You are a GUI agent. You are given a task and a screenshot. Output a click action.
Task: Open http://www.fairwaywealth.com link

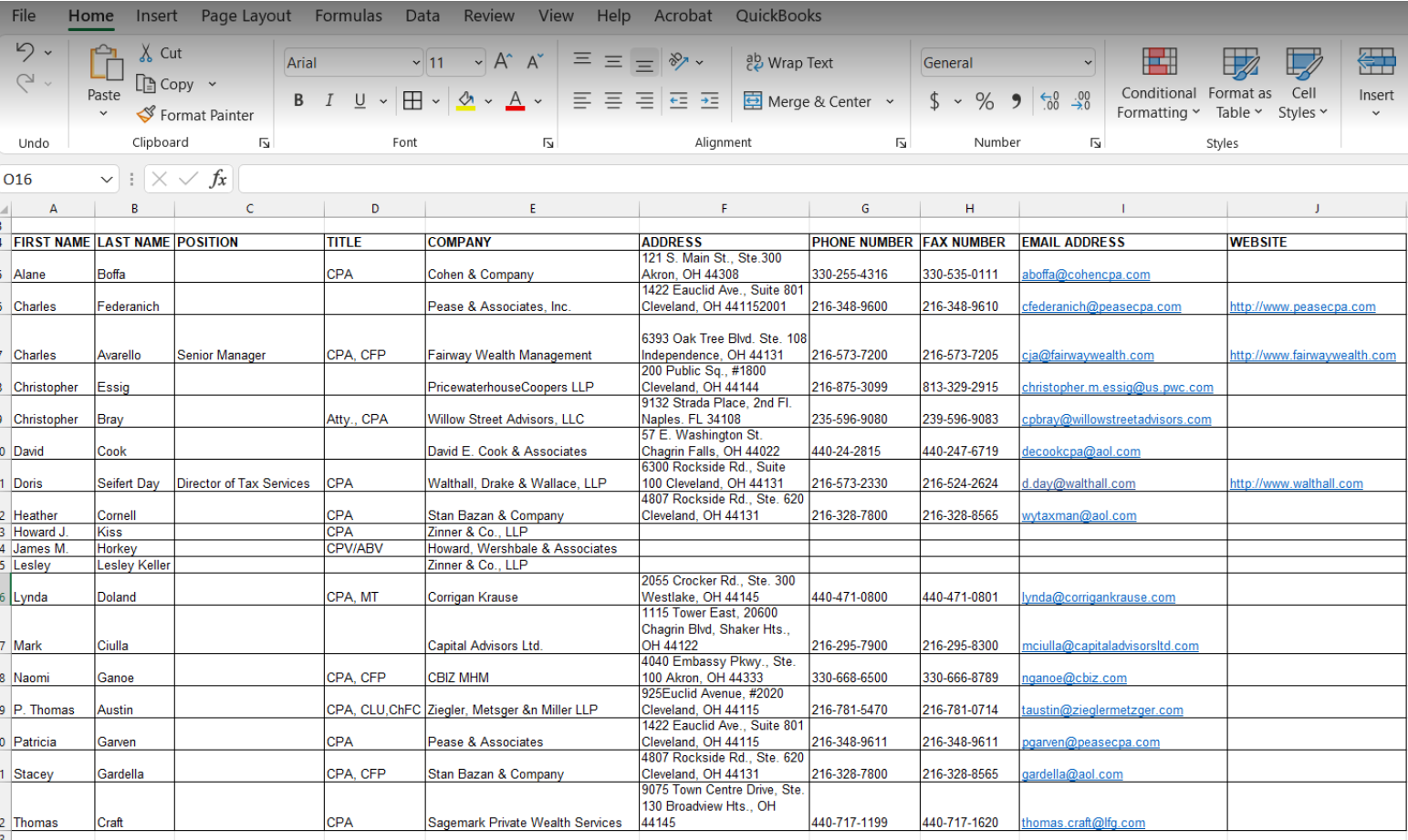coord(1312,355)
